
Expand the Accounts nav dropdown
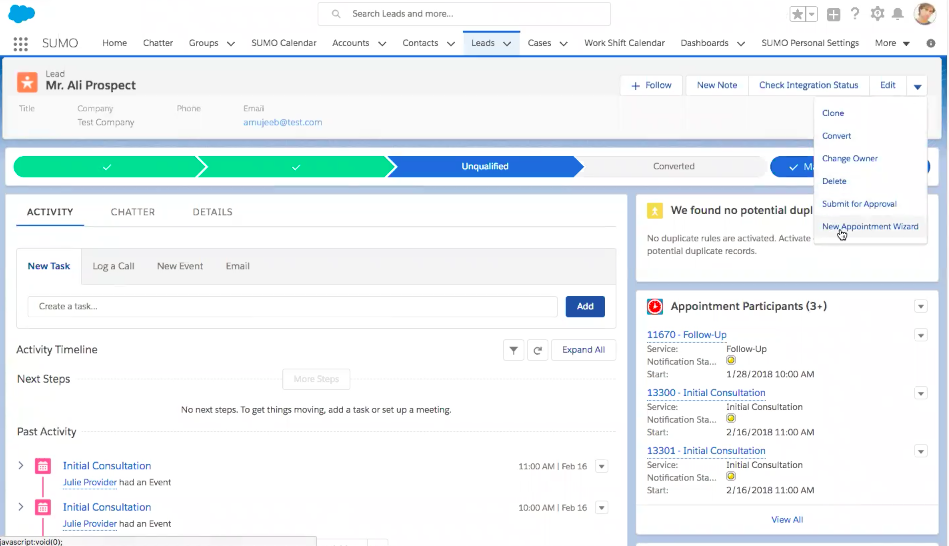click(x=382, y=44)
